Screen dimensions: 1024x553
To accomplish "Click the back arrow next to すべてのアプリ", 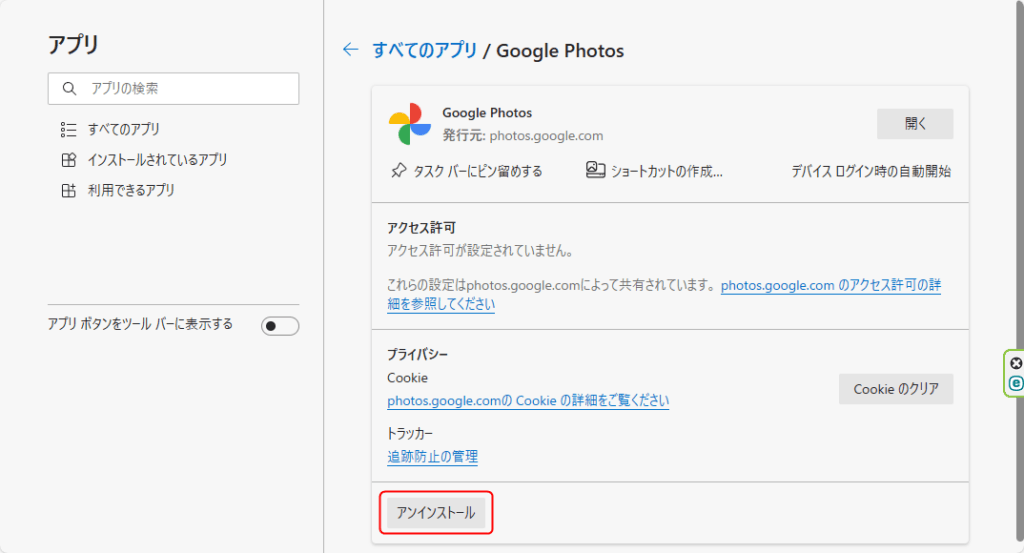I will click(x=351, y=50).
